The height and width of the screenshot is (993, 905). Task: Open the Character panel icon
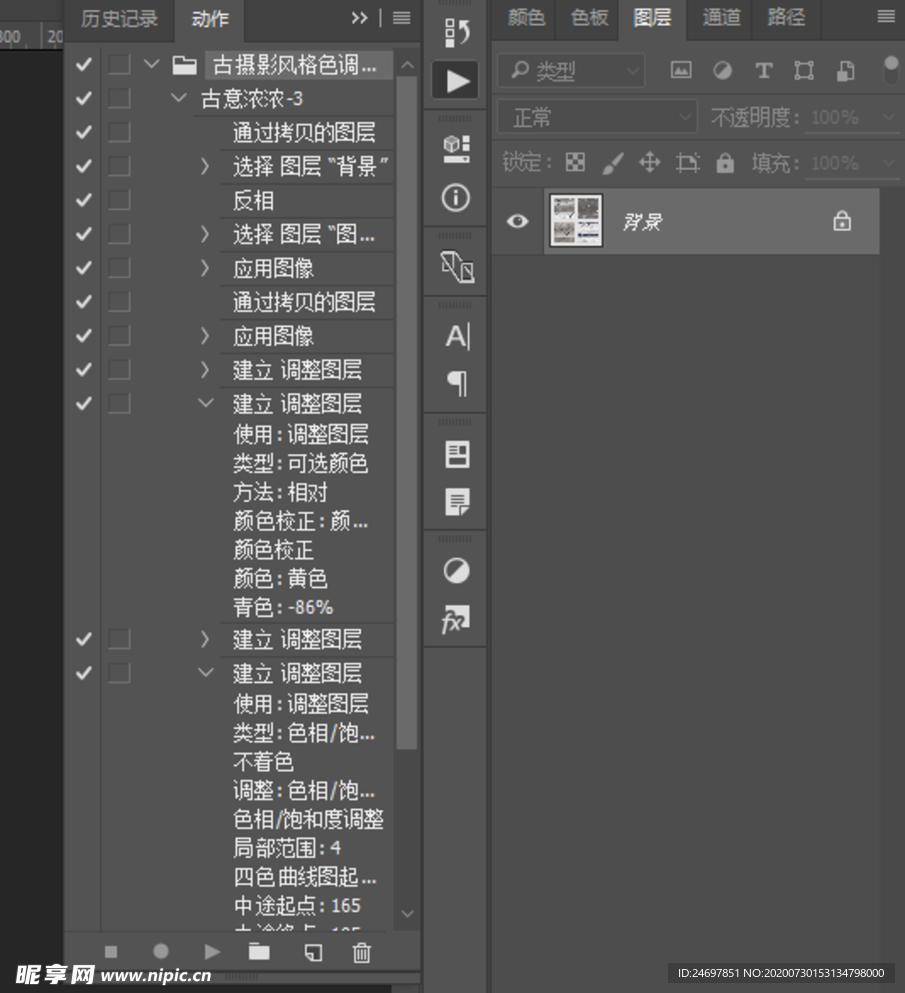tap(455, 337)
